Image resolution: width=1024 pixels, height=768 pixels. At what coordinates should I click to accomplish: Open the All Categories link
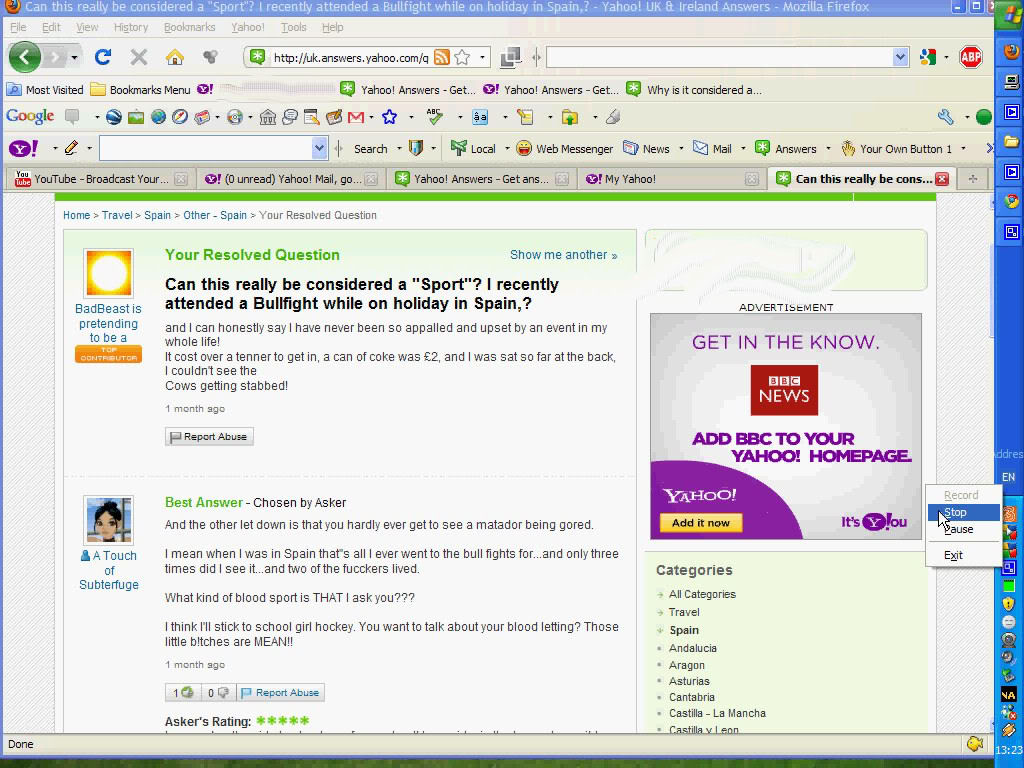[x=702, y=594]
